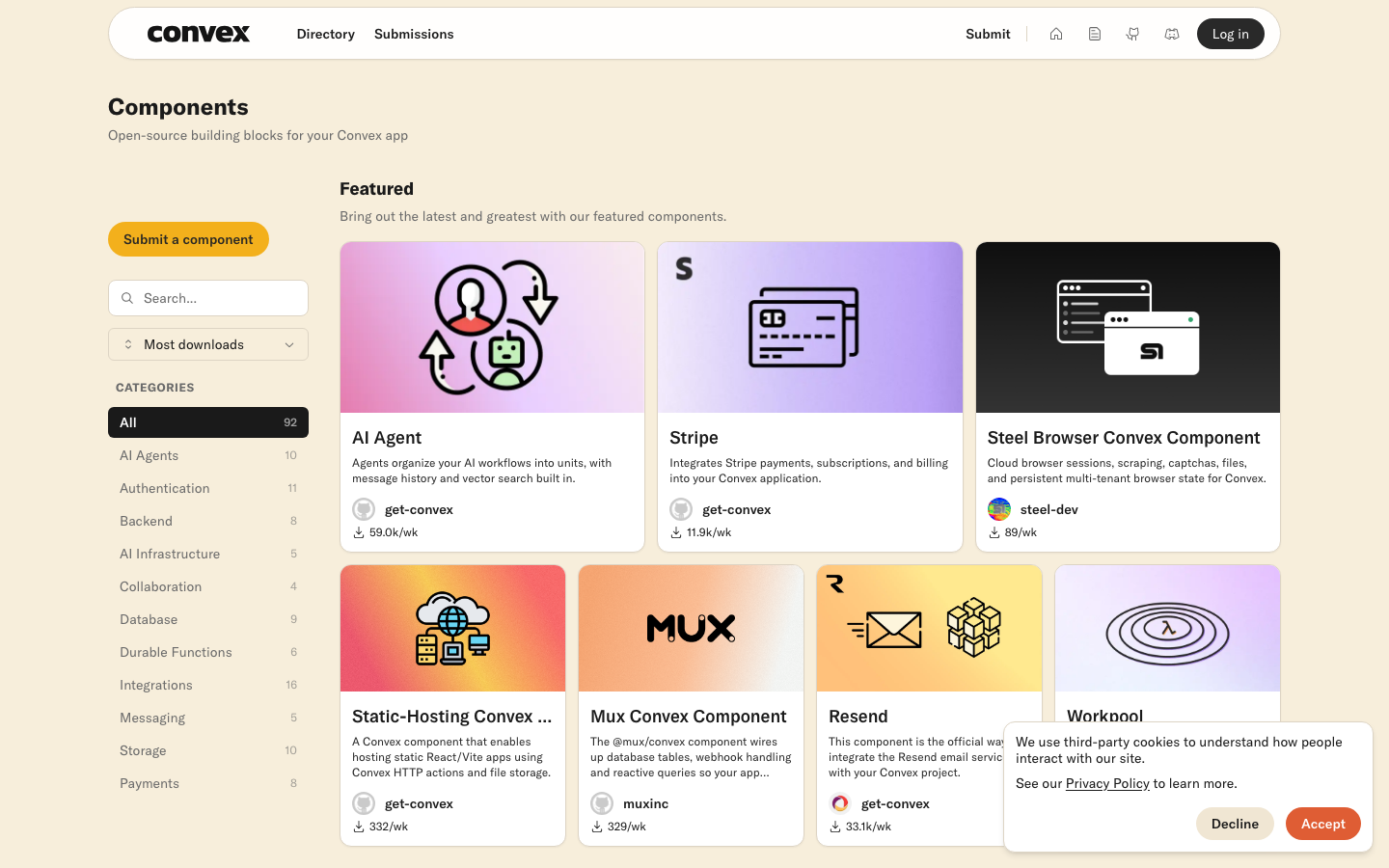Open Steel Browser Convex Component title
Viewport: 1389px width, 868px height.
pos(1124,438)
